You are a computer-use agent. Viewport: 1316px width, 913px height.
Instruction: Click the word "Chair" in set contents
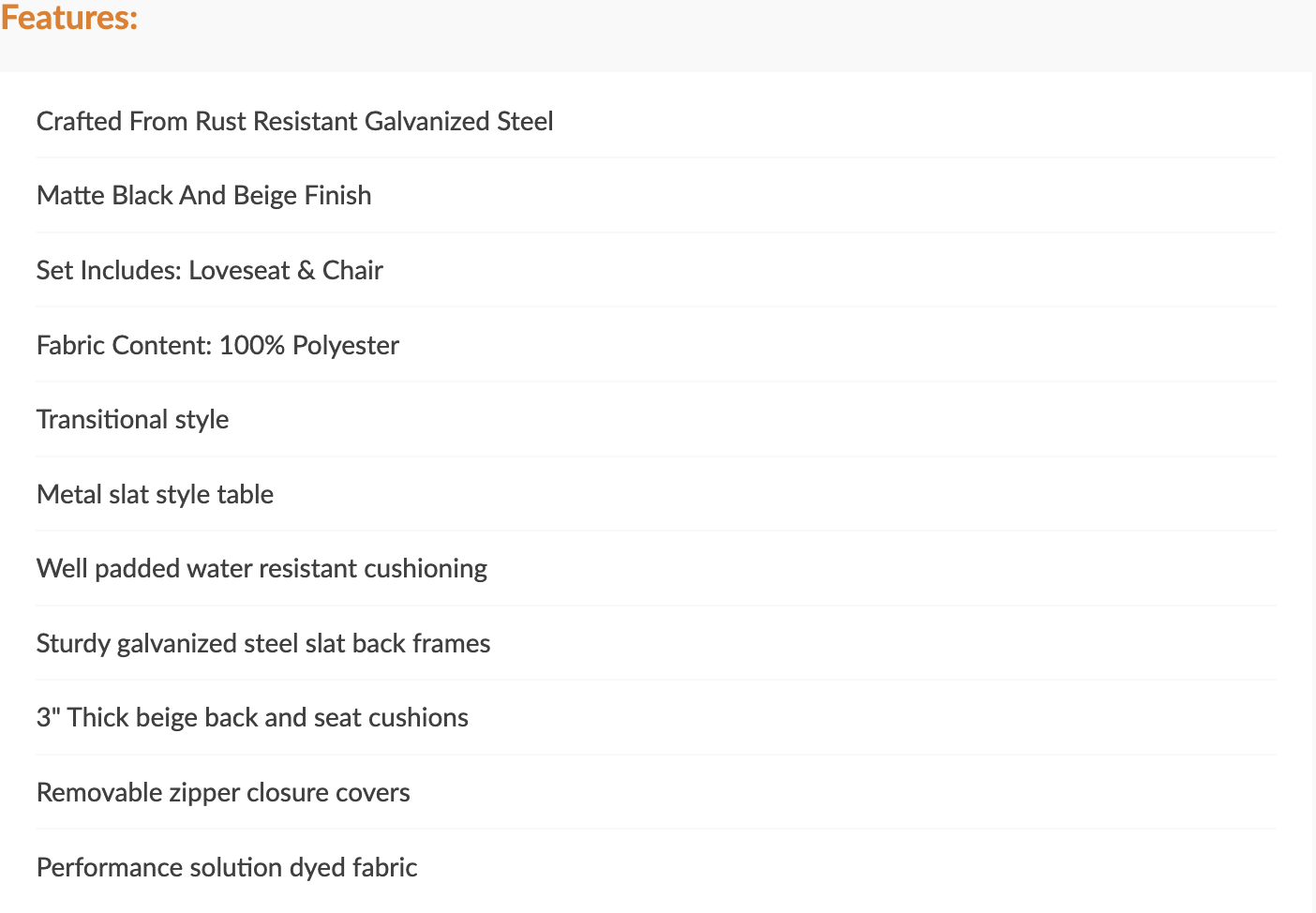tap(352, 270)
